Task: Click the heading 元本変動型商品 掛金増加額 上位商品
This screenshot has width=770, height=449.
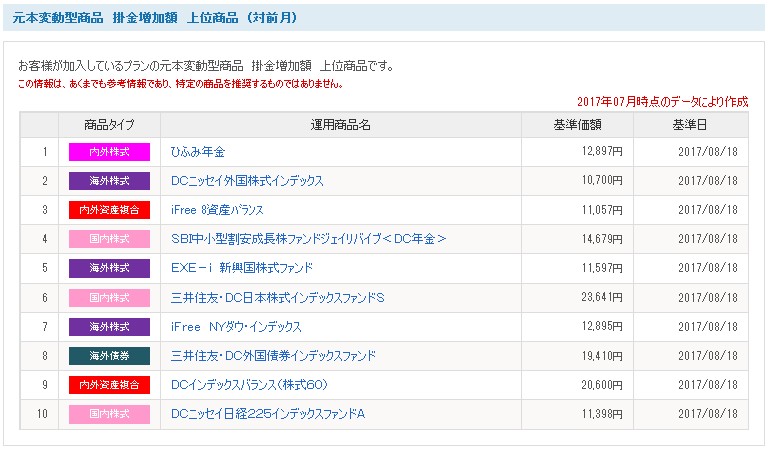Action: (155, 18)
